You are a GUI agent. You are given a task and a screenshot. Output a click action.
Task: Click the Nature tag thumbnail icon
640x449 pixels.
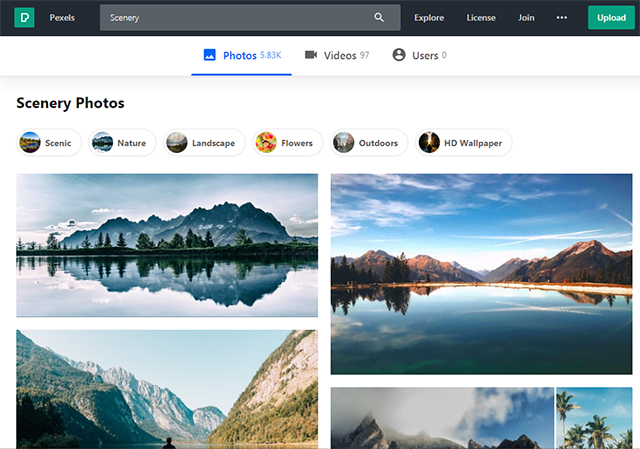(x=102, y=143)
